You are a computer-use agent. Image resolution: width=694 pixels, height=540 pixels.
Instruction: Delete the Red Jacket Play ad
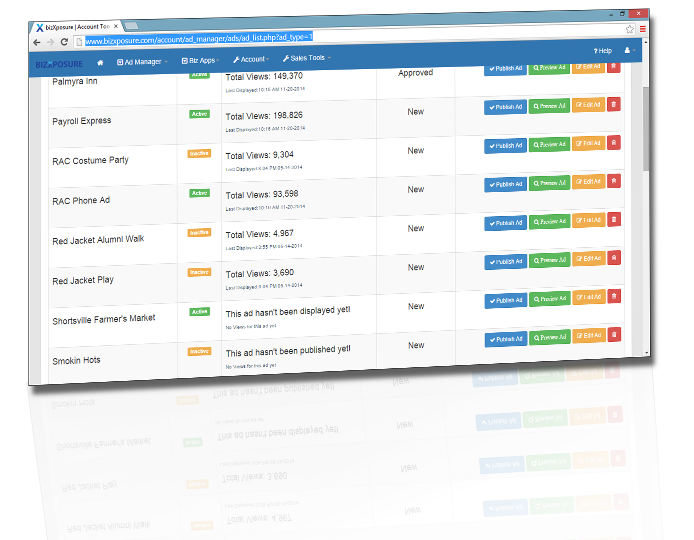pos(614,258)
